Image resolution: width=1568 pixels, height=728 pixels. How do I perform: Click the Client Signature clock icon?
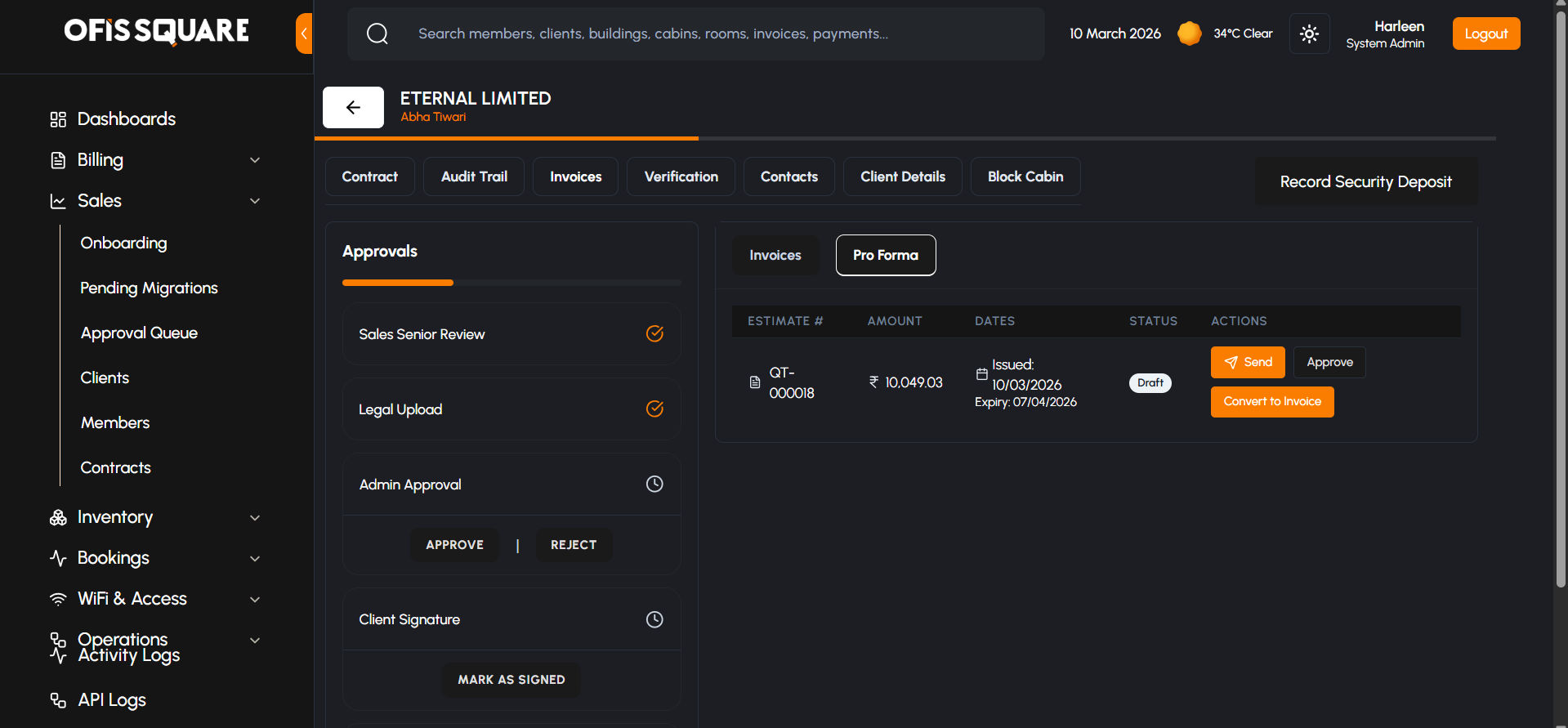[654, 619]
